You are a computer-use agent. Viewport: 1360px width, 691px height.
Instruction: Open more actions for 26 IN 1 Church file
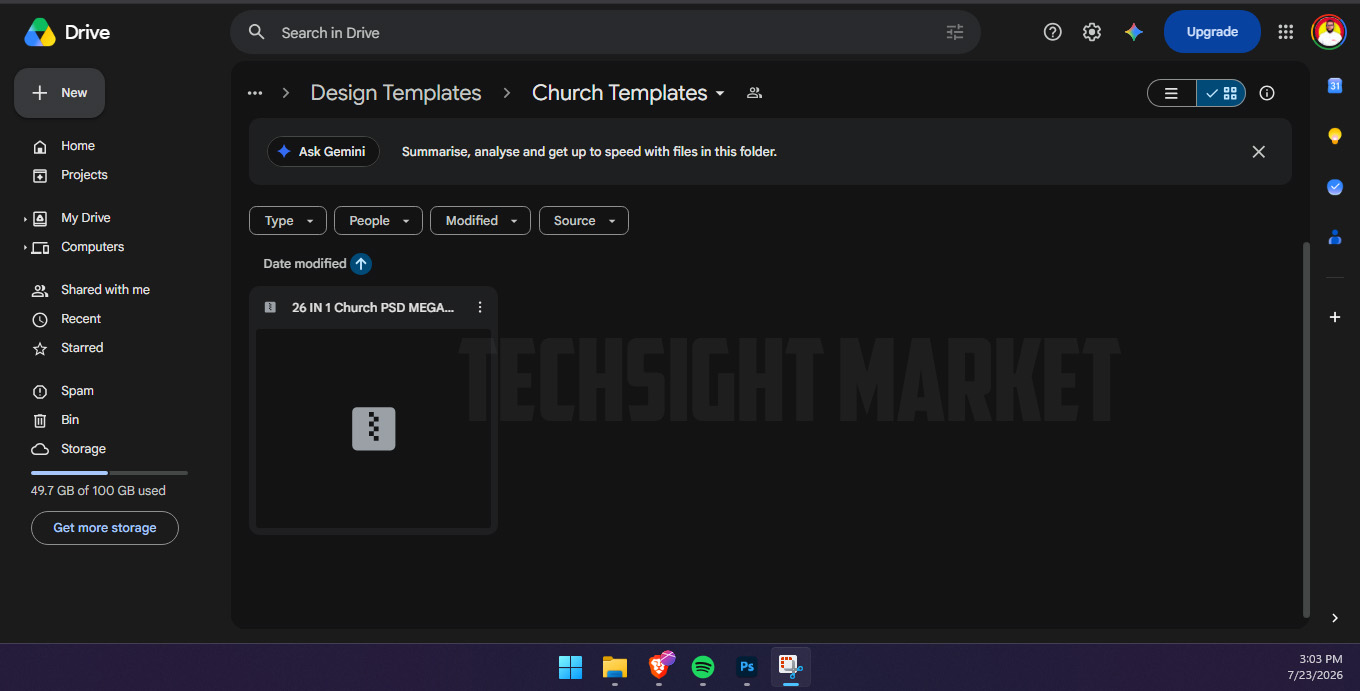(x=480, y=308)
